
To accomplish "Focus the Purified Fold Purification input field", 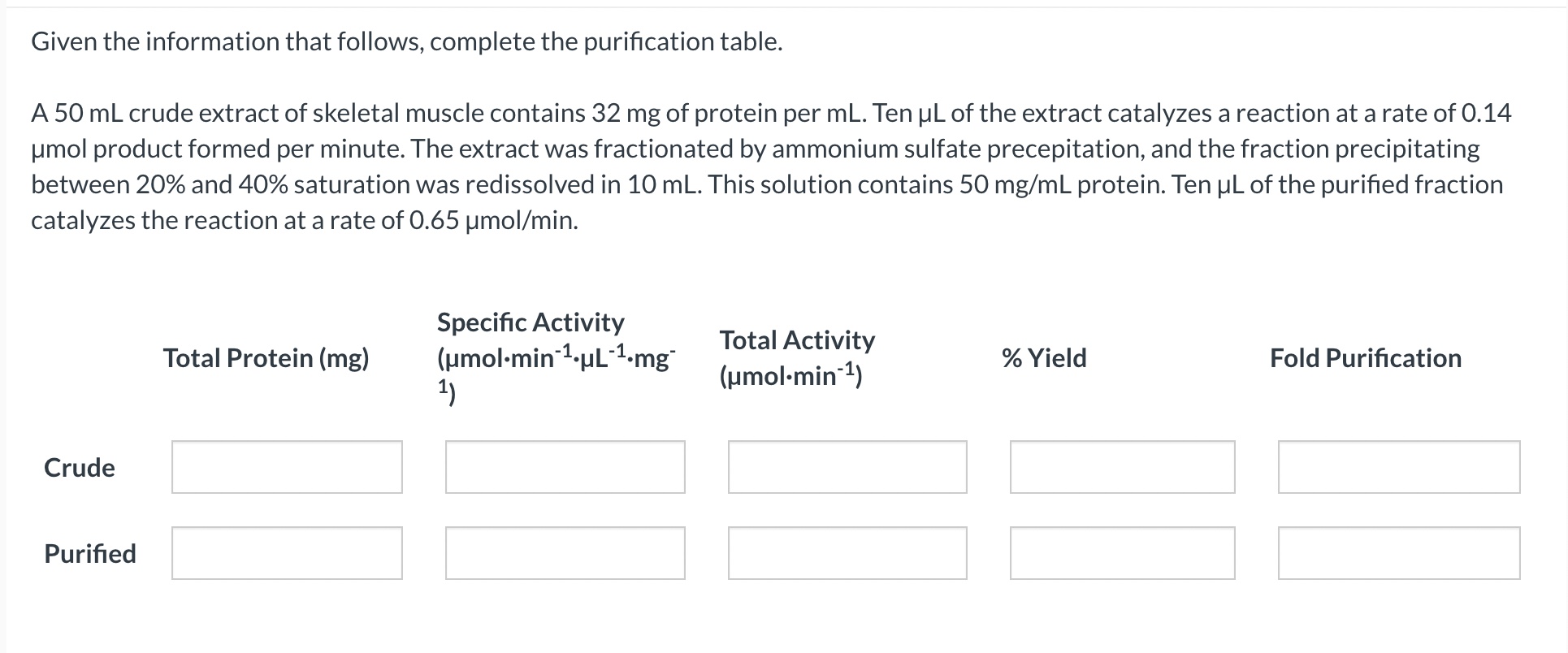I will point(1398,553).
